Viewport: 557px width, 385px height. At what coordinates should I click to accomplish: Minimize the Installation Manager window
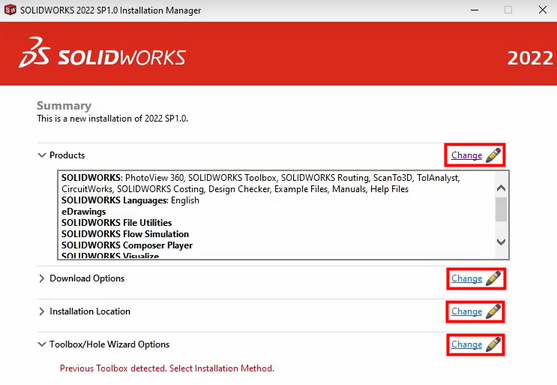(474, 10)
